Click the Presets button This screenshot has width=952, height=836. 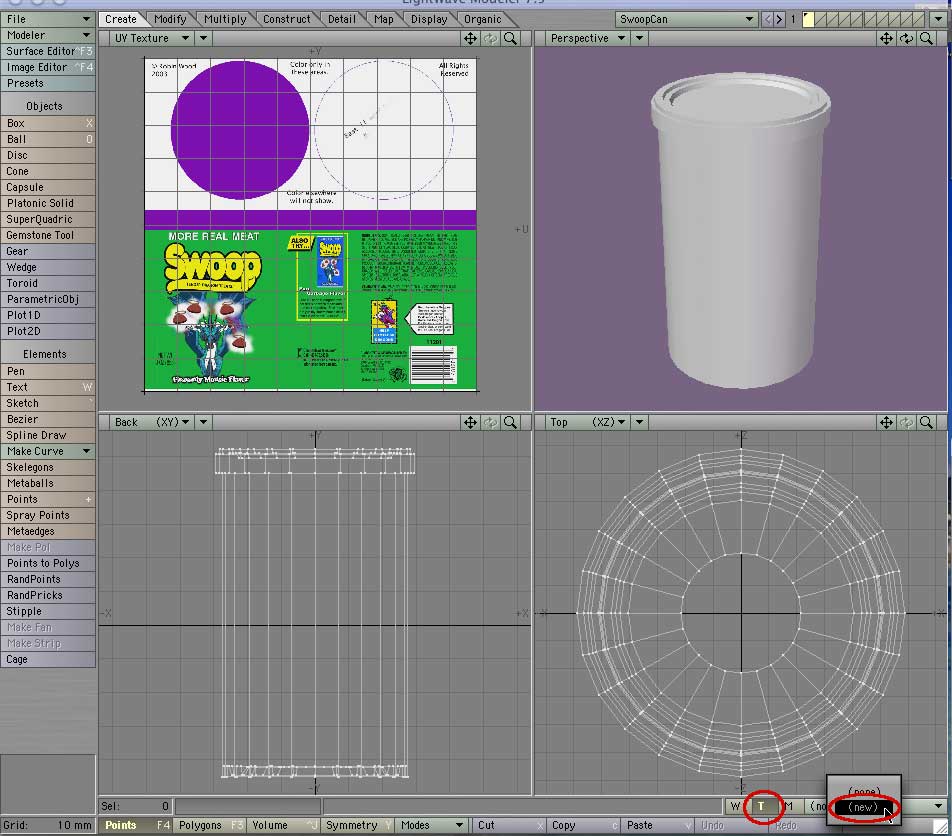(x=48, y=83)
